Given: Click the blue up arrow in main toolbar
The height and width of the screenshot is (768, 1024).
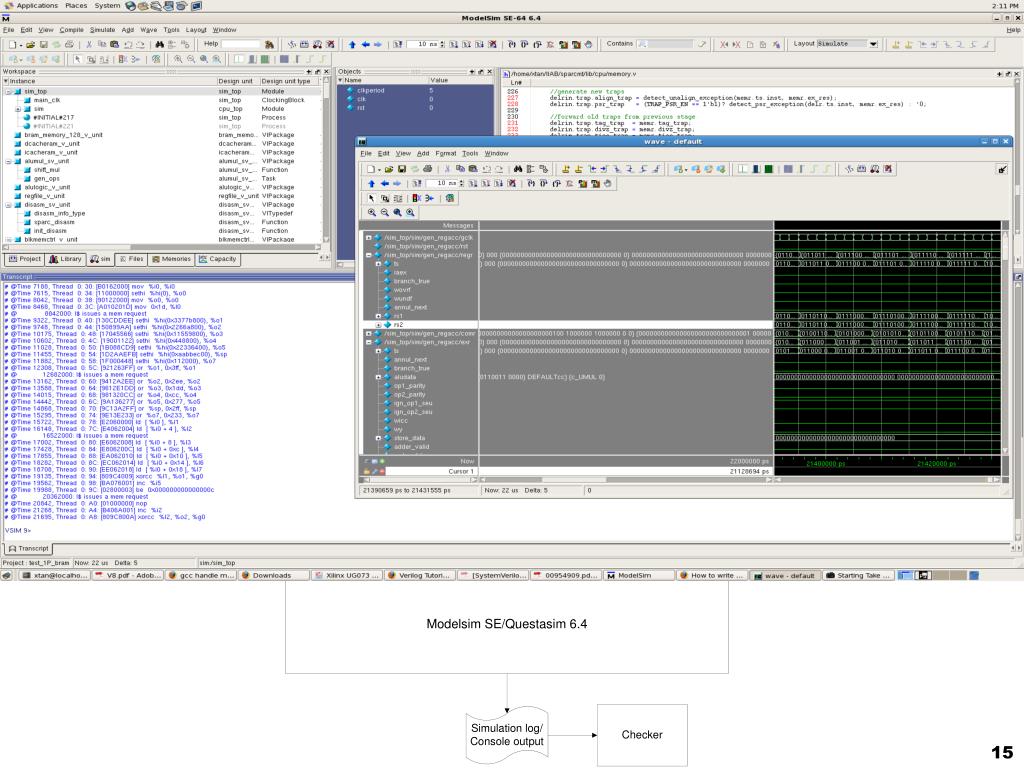Looking at the screenshot, I should [352, 44].
